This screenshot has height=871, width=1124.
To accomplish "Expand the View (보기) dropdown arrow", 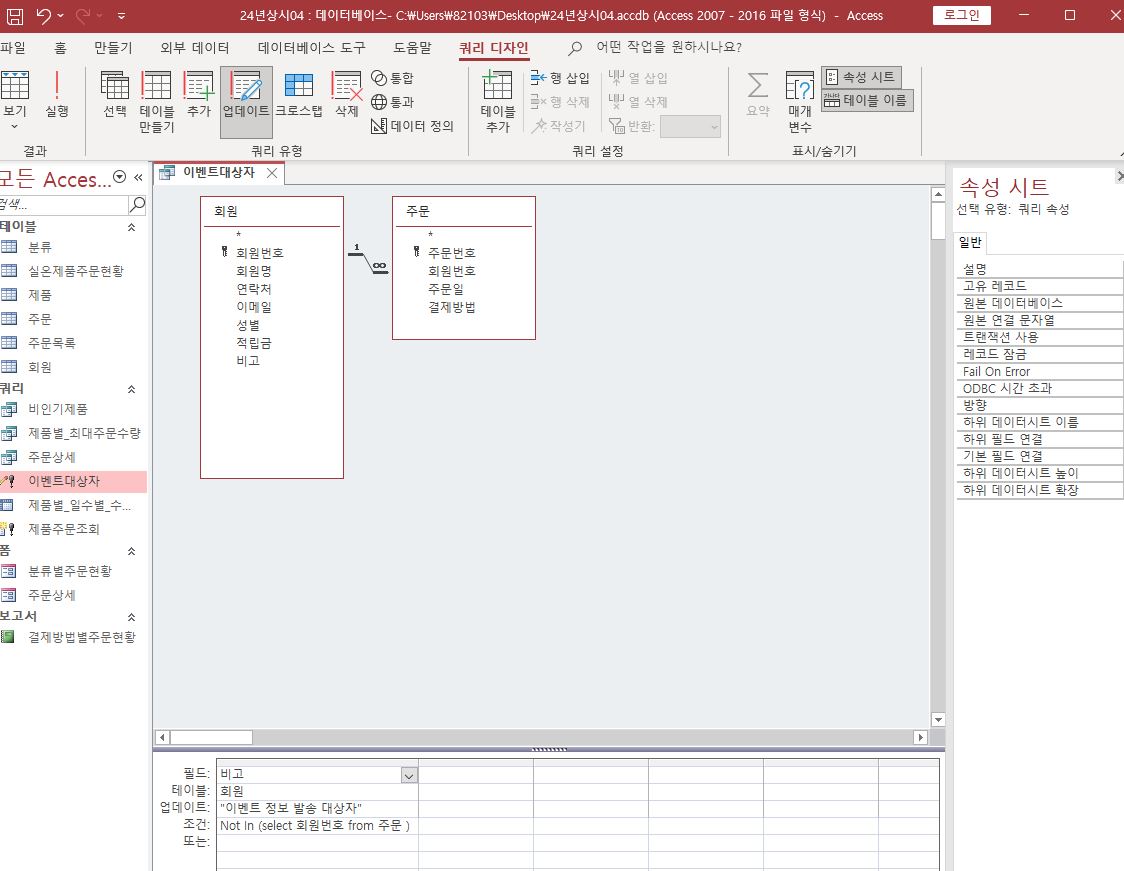I will click(14, 127).
